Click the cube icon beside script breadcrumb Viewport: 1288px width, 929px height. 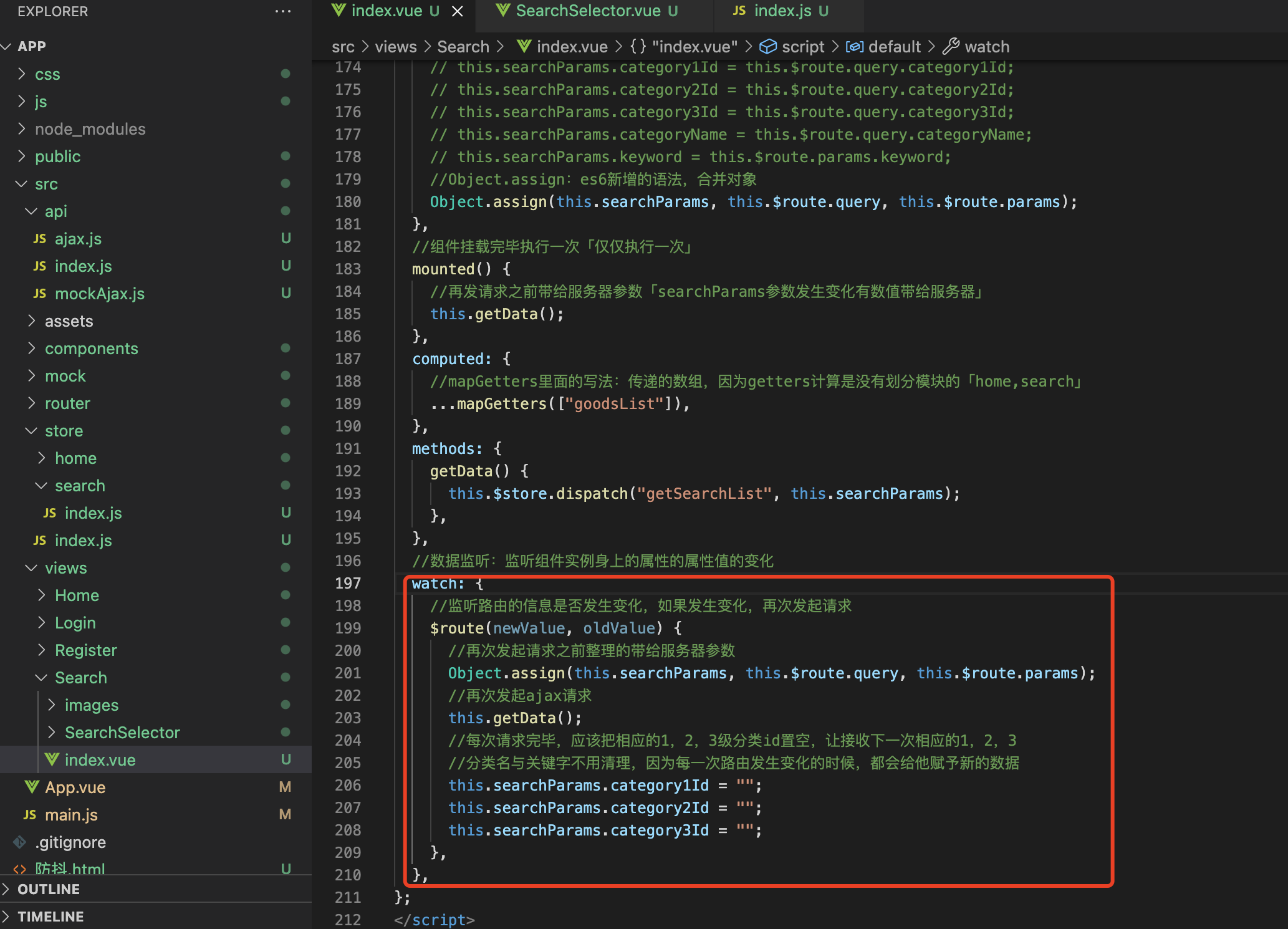click(768, 46)
